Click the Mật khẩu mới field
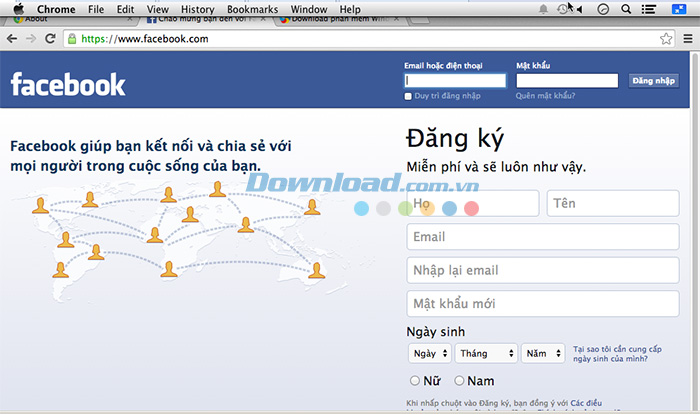This screenshot has width=700, height=414. pos(543,304)
